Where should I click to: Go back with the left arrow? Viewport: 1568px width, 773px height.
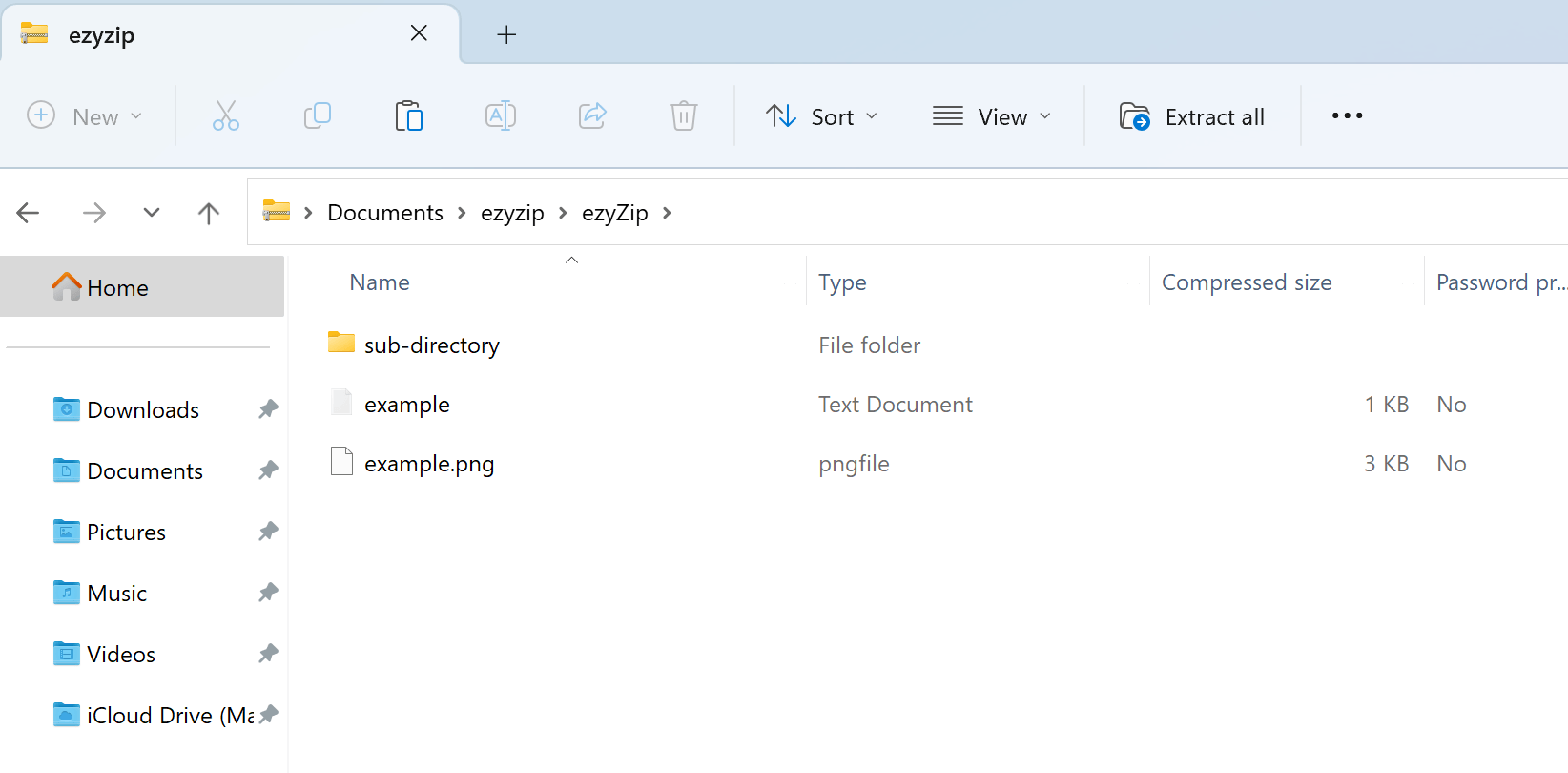point(29,213)
